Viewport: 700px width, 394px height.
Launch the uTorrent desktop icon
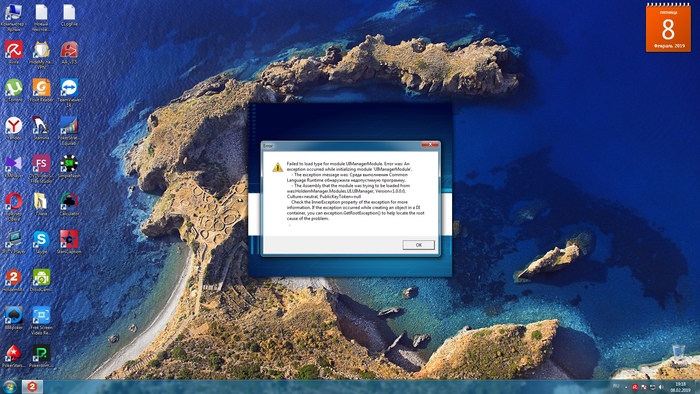[x=13, y=90]
